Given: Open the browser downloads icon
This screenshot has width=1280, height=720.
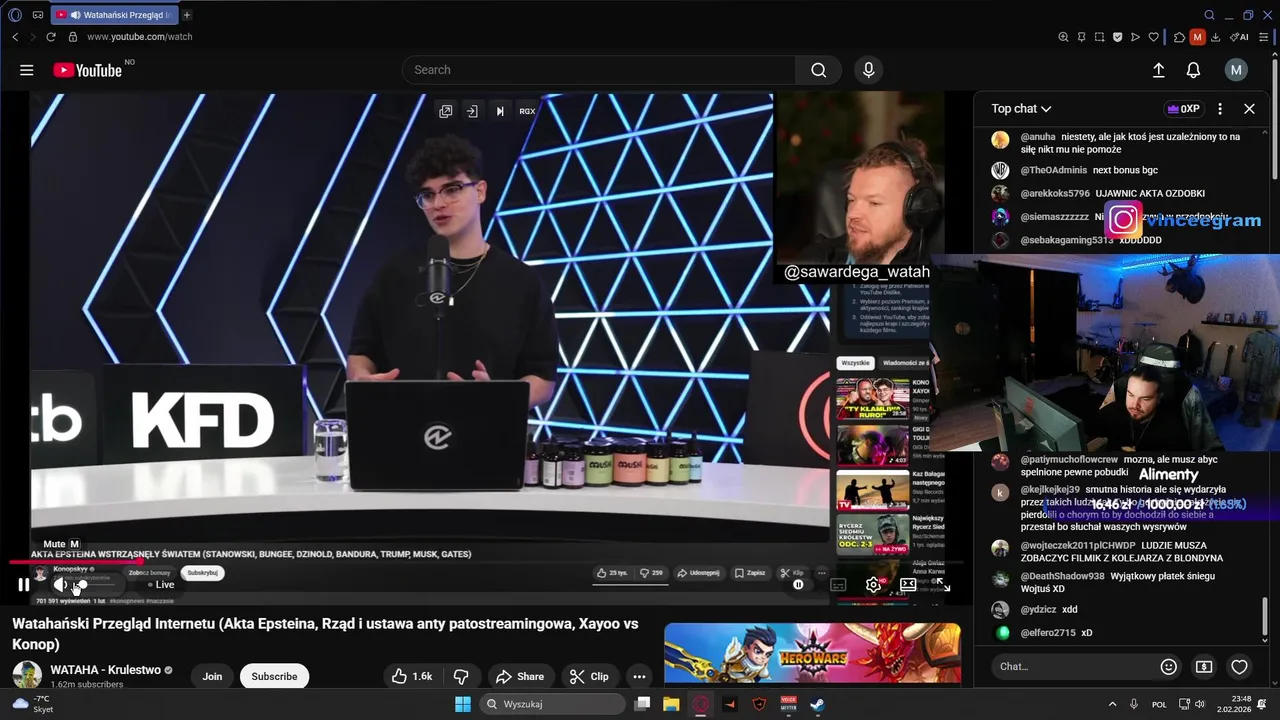Looking at the screenshot, I should coord(1215,37).
